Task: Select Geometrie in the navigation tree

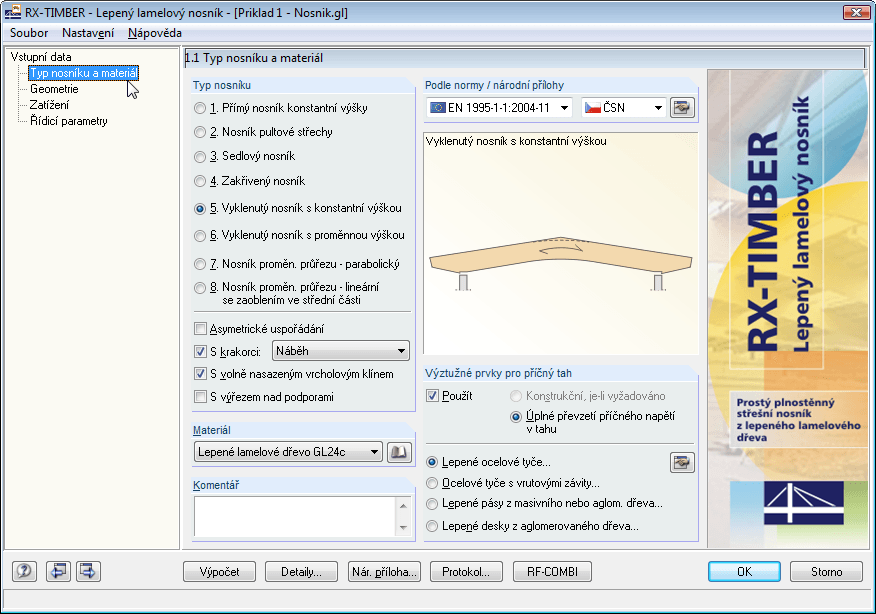Action: coord(54,89)
